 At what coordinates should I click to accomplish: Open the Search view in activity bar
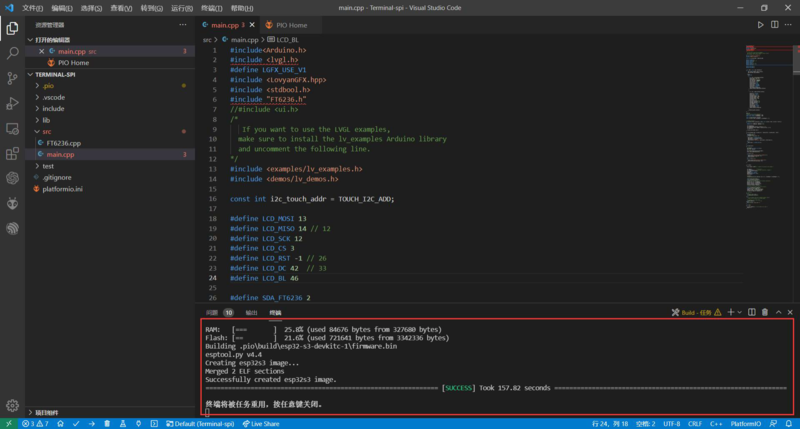12,53
